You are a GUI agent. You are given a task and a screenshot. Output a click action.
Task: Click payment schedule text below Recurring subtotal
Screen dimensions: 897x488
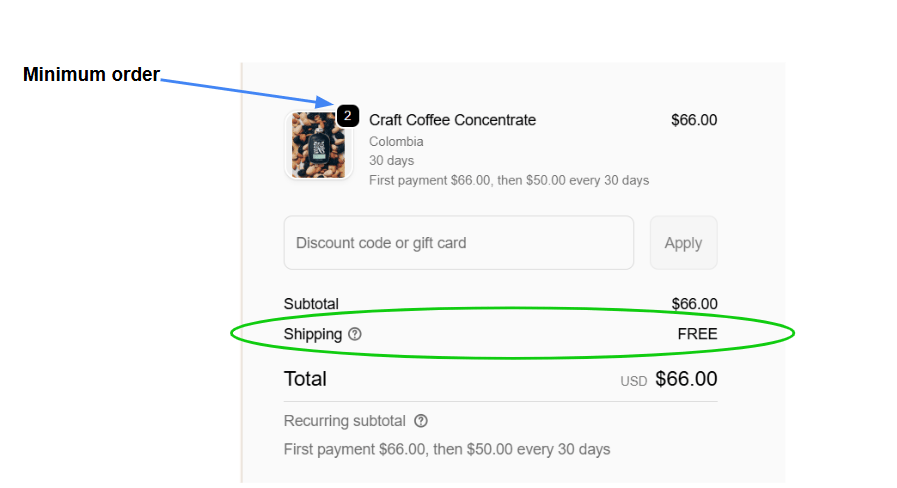[x=446, y=449]
